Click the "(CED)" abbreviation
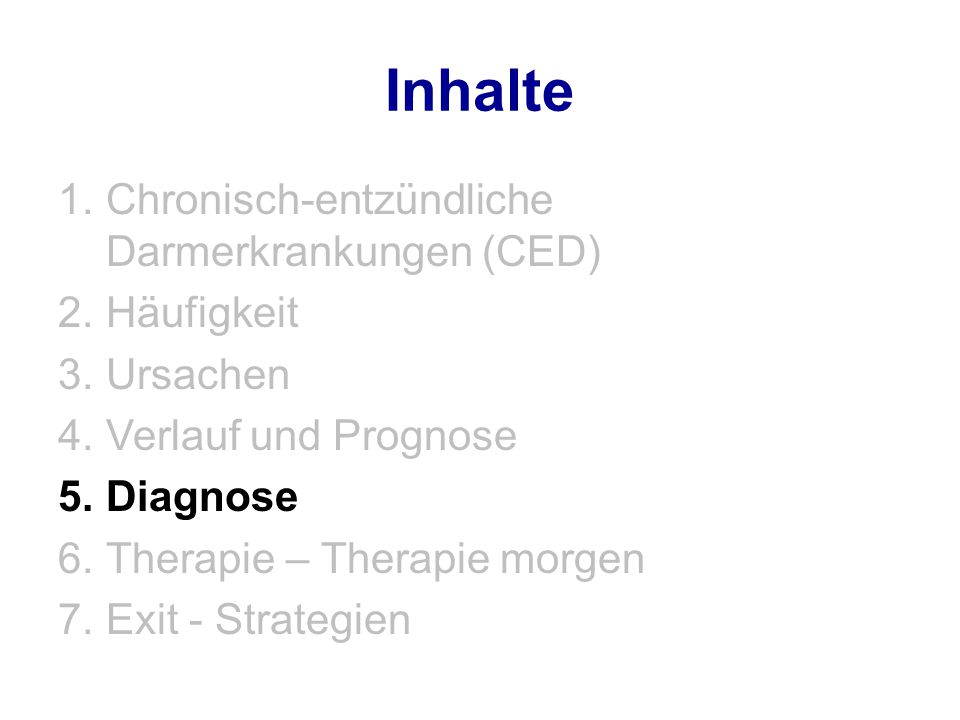 (542, 252)
